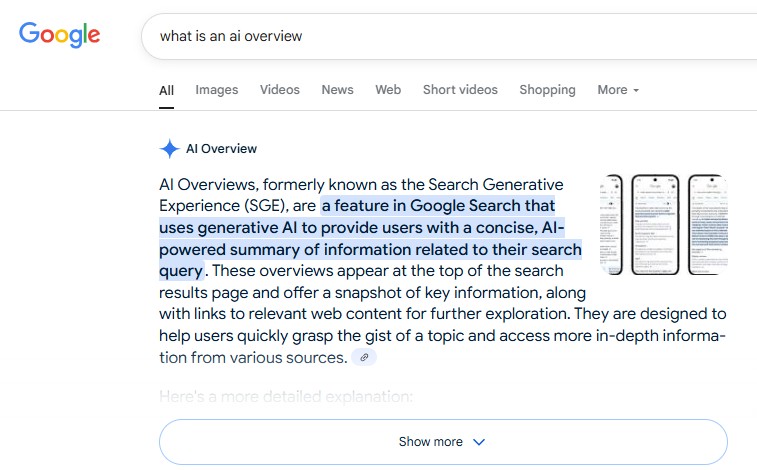
Task: Click the highlighted 'a feature in Google Search' text
Action: 438,206
